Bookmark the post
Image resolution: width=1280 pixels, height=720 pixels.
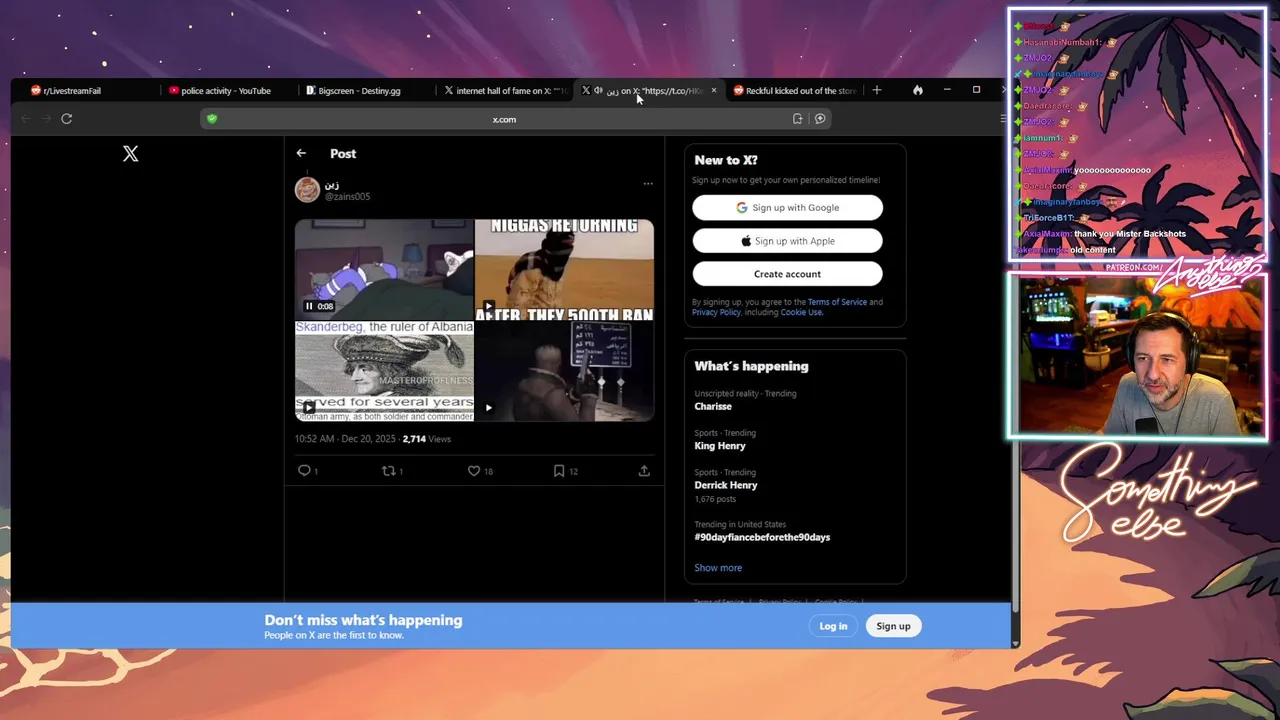pyautogui.click(x=559, y=470)
